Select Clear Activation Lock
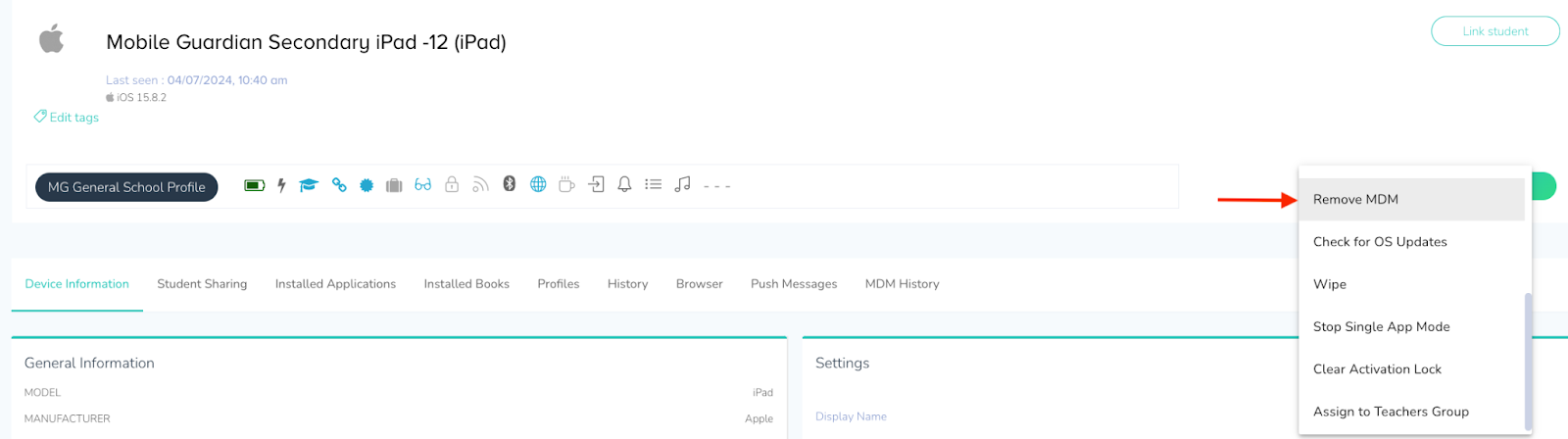 (x=1411, y=369)
